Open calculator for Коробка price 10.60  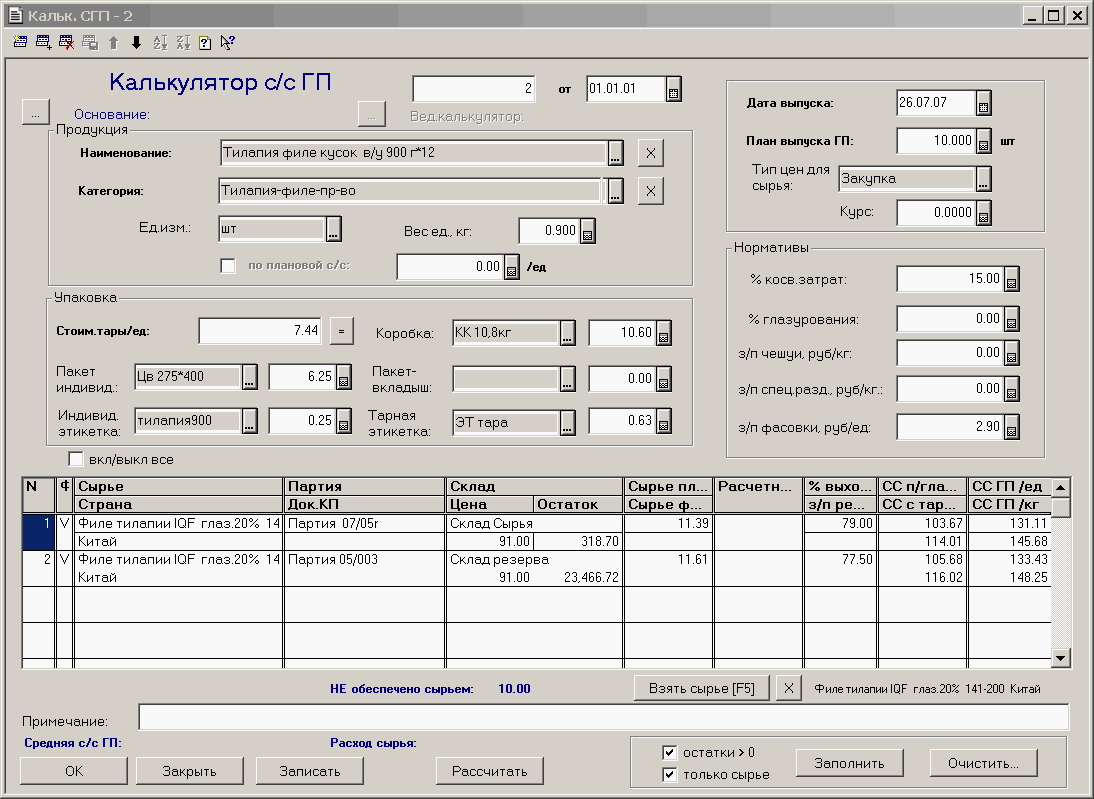664,334
